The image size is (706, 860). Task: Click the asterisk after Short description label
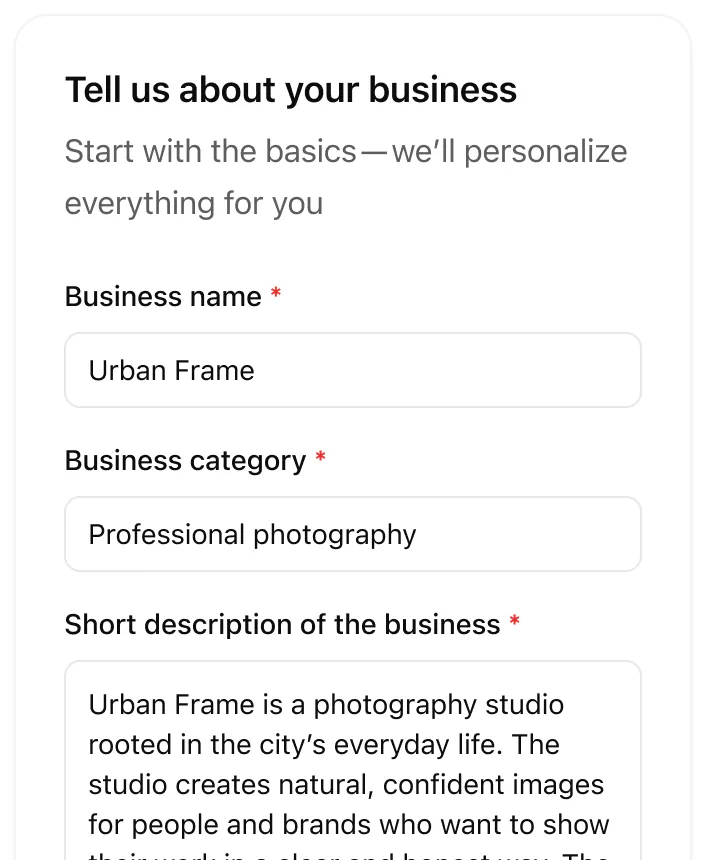coord(514,619)
